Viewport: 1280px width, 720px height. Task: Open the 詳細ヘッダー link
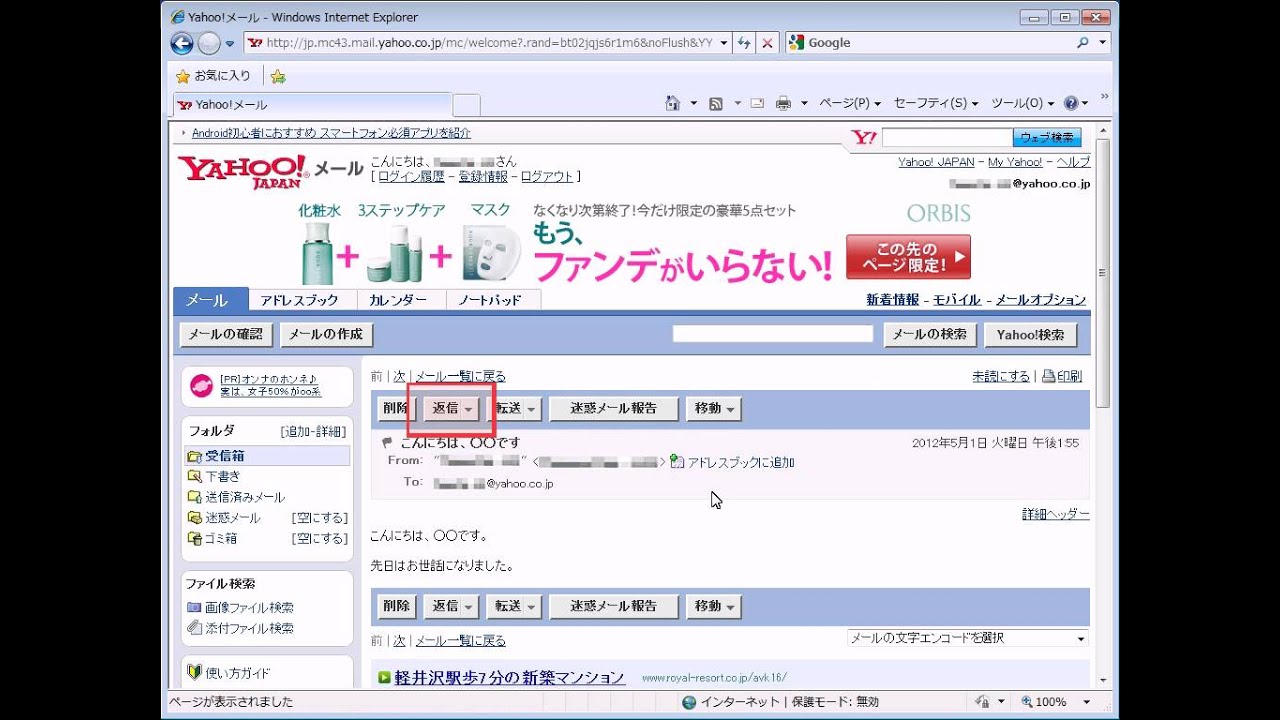click(x=1056, y=514)
